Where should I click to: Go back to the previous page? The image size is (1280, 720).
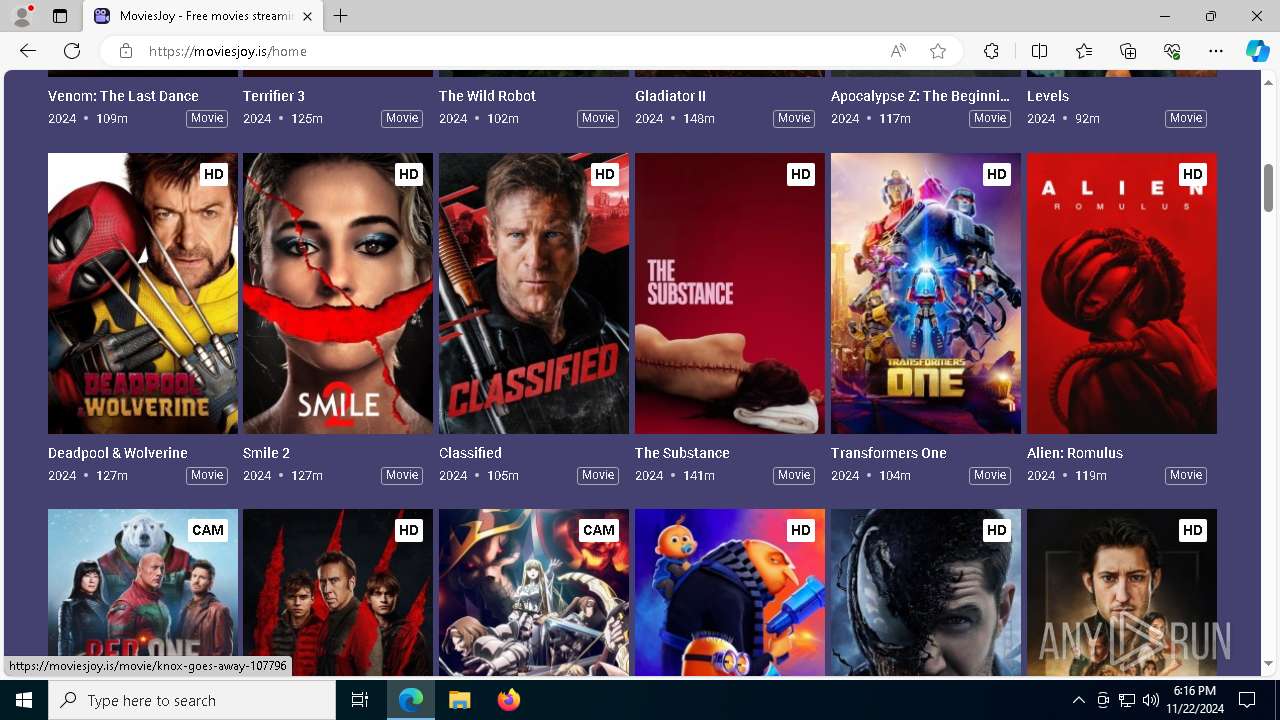point(28,51)
